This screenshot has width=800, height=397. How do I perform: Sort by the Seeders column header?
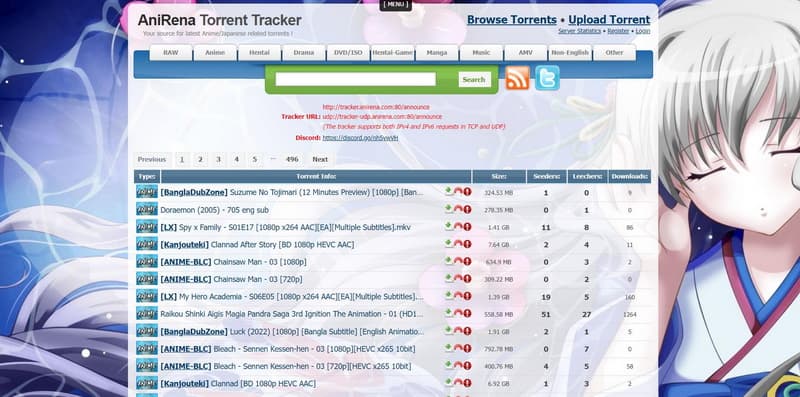coord(546,177)
